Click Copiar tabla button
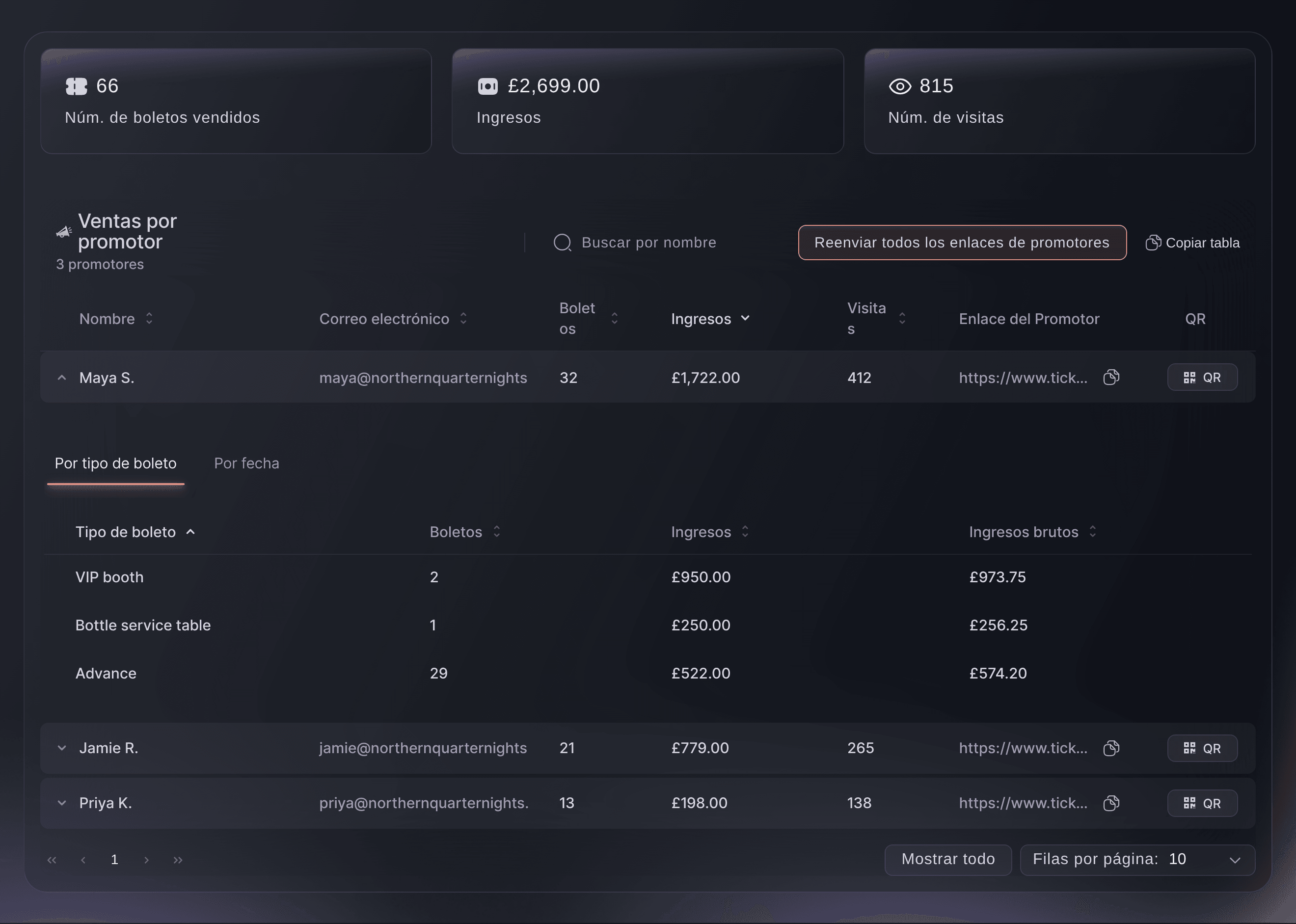The width and height of the screenshot is (1296, 924). tap(1192, 243)
